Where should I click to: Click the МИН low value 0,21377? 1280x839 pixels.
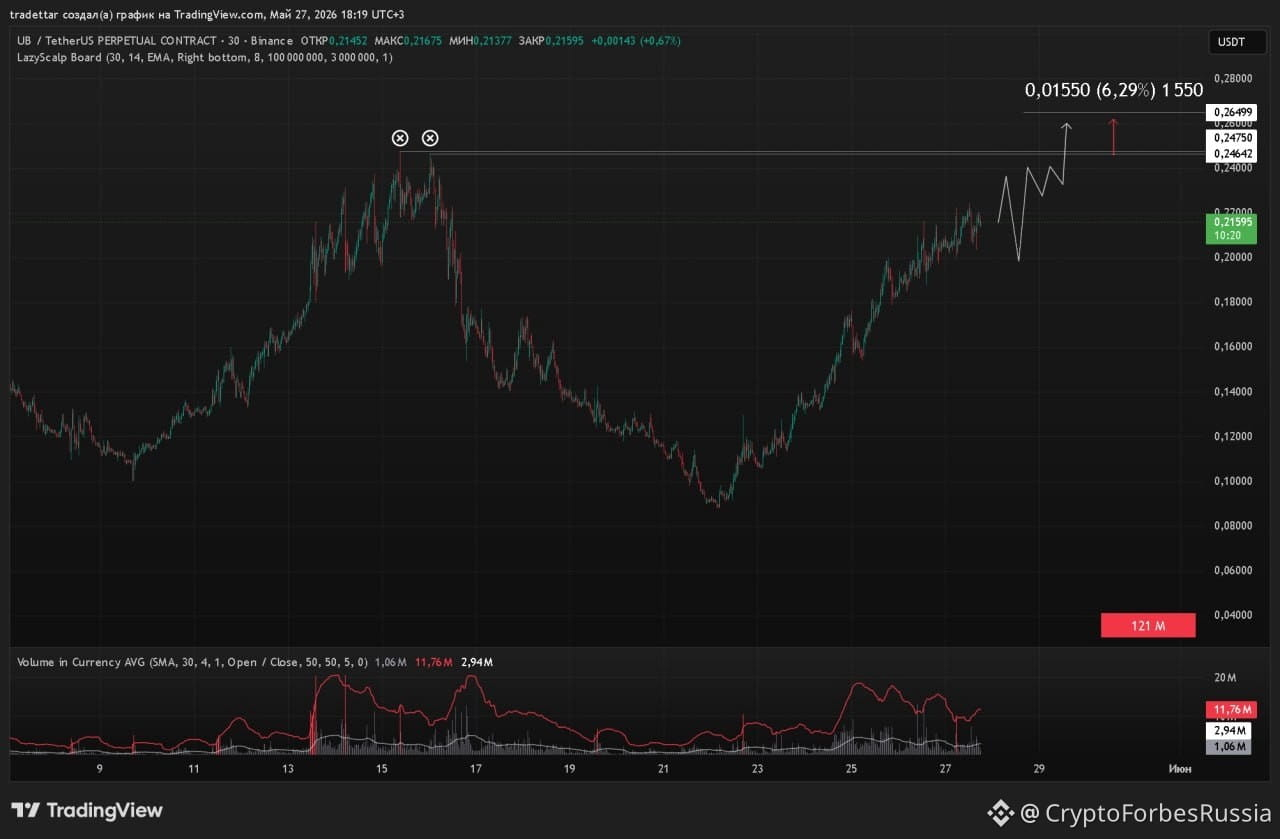pos(492,41)
